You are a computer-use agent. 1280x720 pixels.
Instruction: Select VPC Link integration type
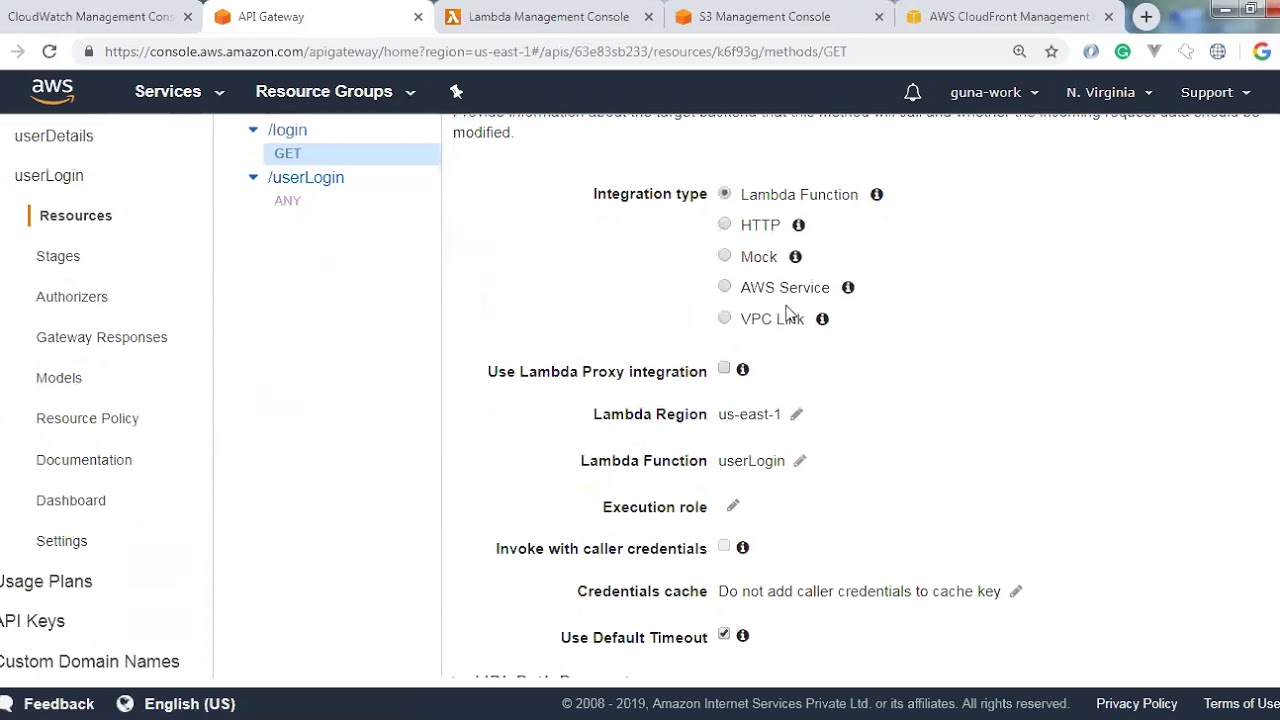pyautogui.click(x=724, y=317)
